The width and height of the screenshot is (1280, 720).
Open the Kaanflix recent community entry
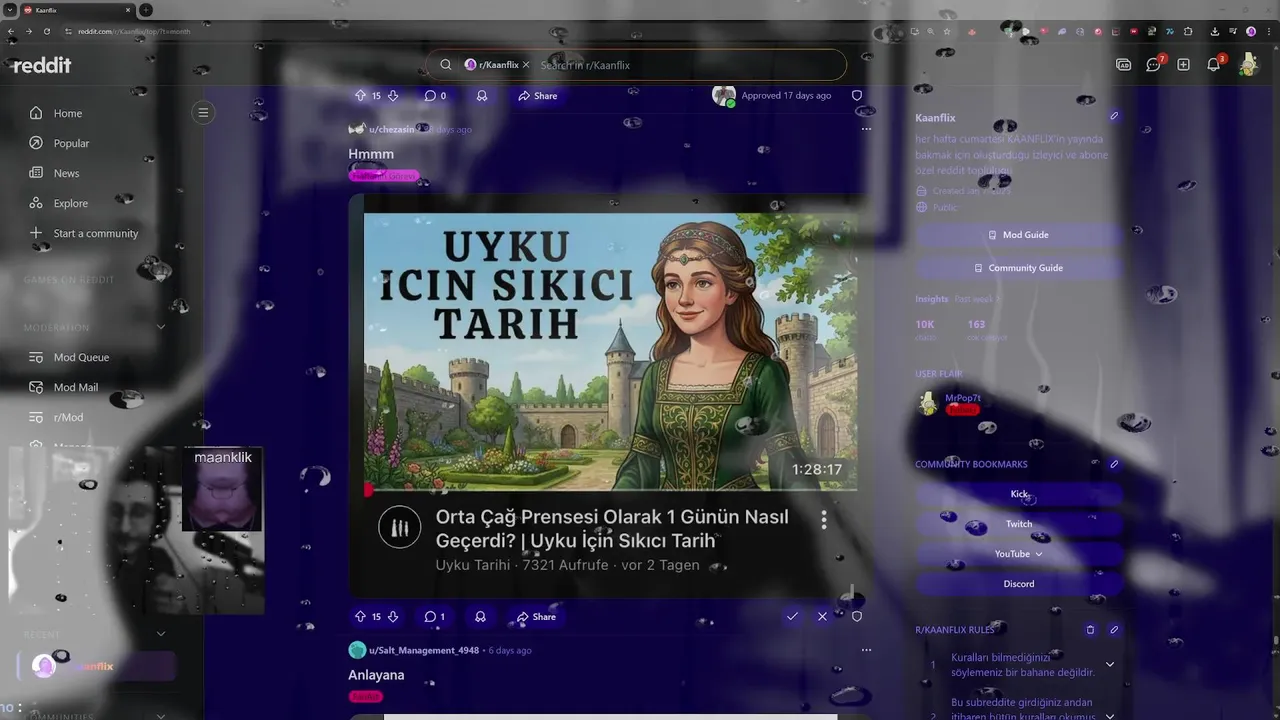[97, 666]
